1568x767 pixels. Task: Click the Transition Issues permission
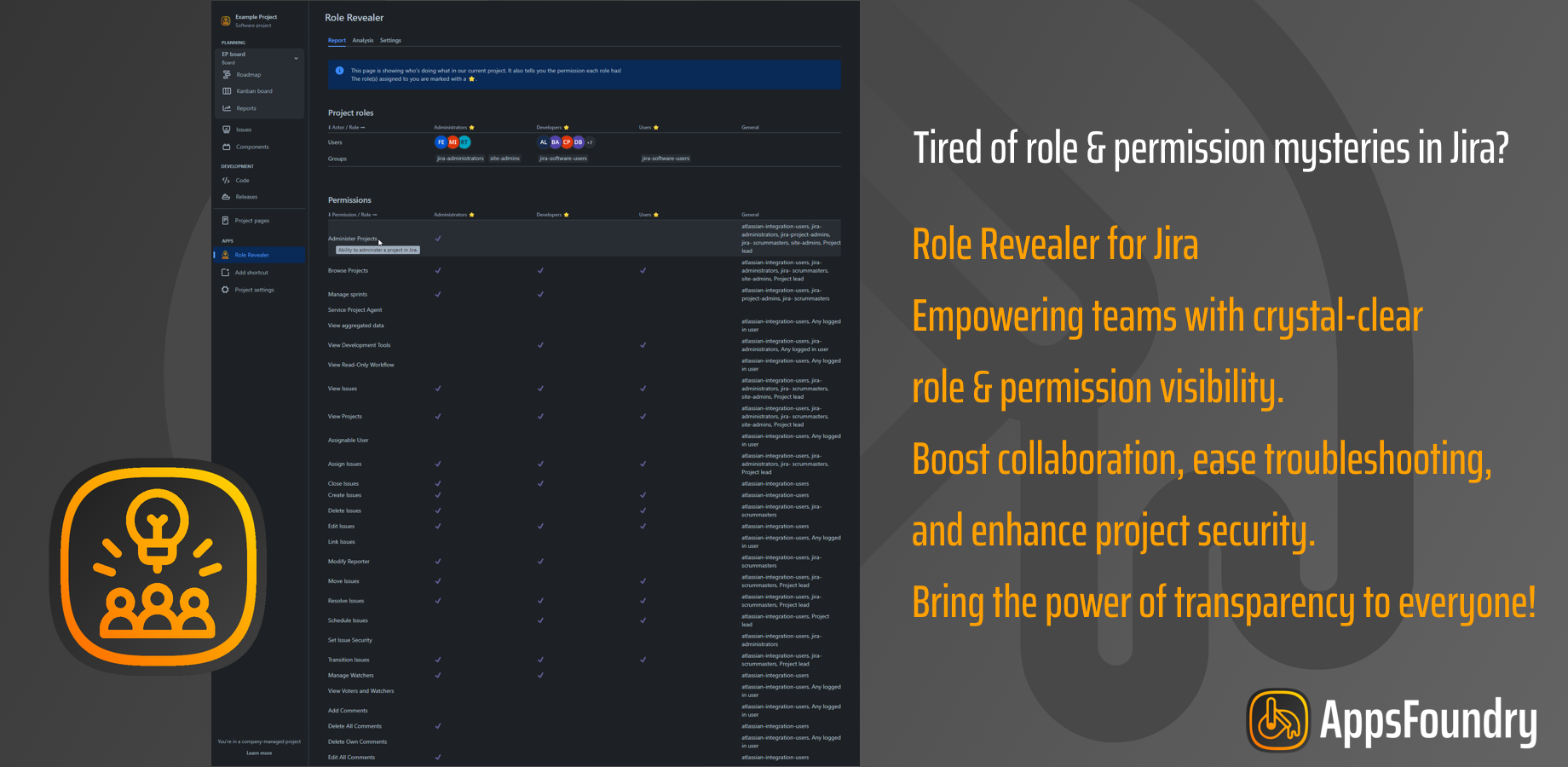(349, 660)
